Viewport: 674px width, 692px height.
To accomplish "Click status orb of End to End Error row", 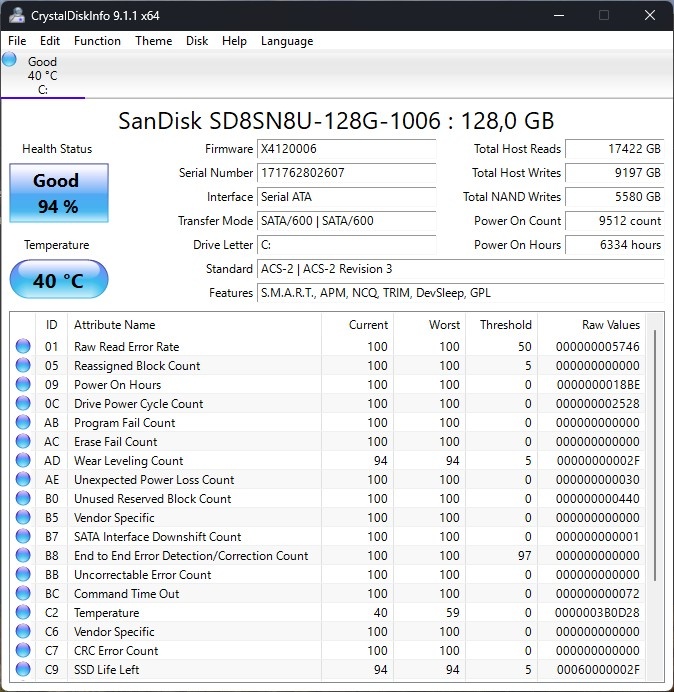I will click(23, 555).
